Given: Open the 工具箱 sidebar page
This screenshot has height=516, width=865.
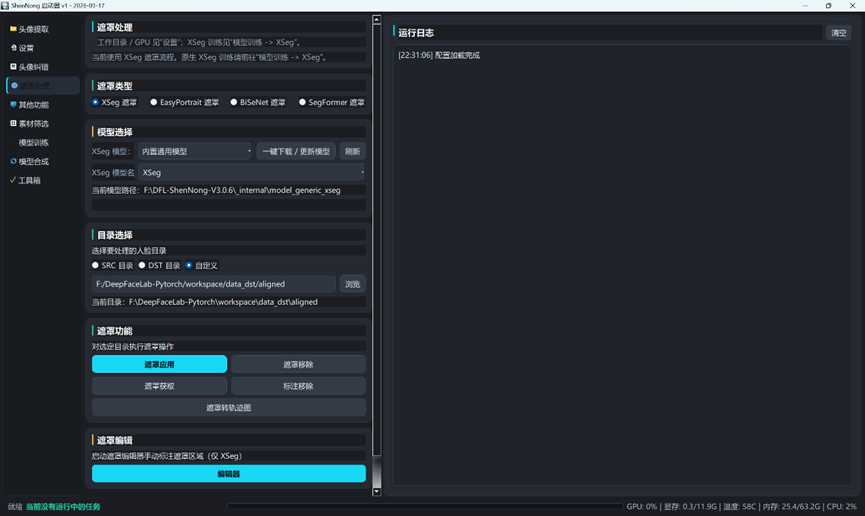Looking at the screenshot, I should coord(42,180).
